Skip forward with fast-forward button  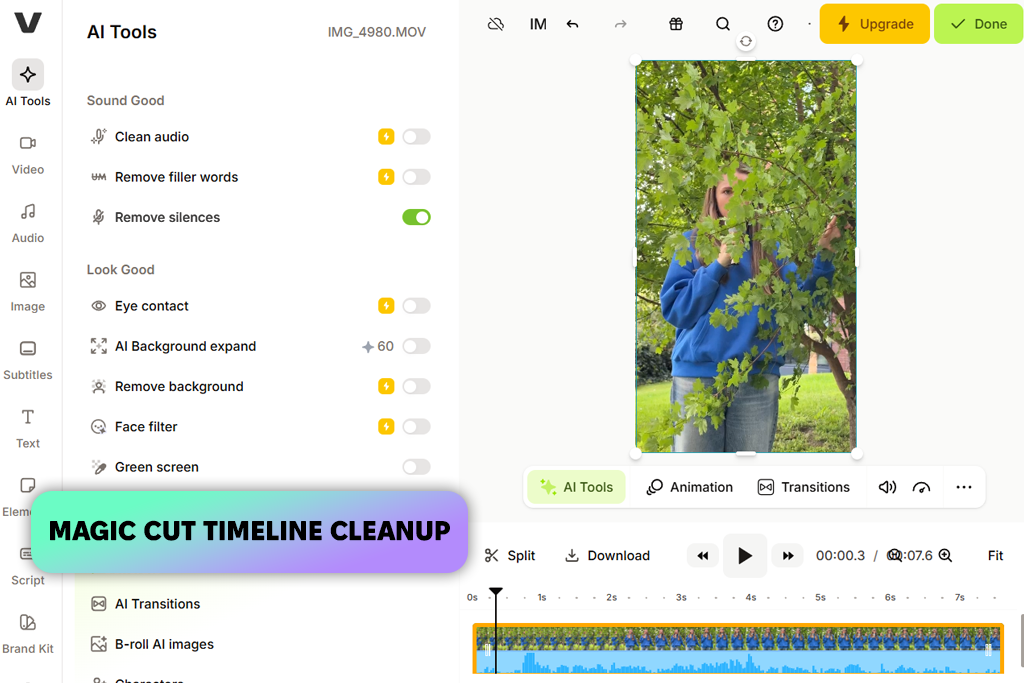click(788, 556)
